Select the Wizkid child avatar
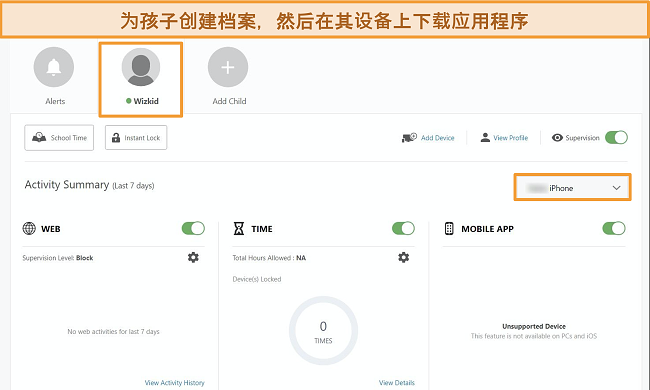Image resolution: width=650 pixels, height=390 pixels. click(x=141, y=67)
